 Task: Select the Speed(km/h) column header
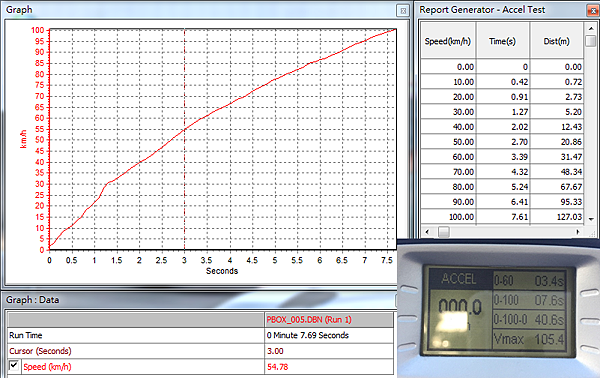coord(448,41)
